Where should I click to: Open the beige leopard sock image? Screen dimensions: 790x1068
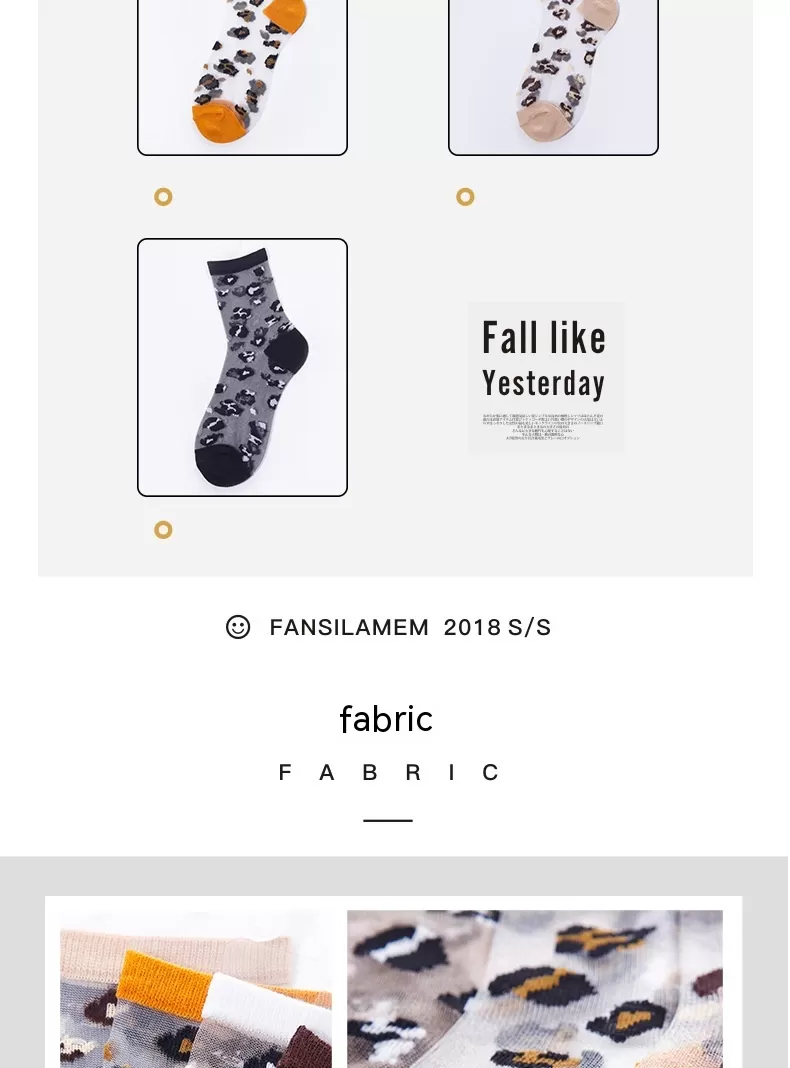[553, 76]
